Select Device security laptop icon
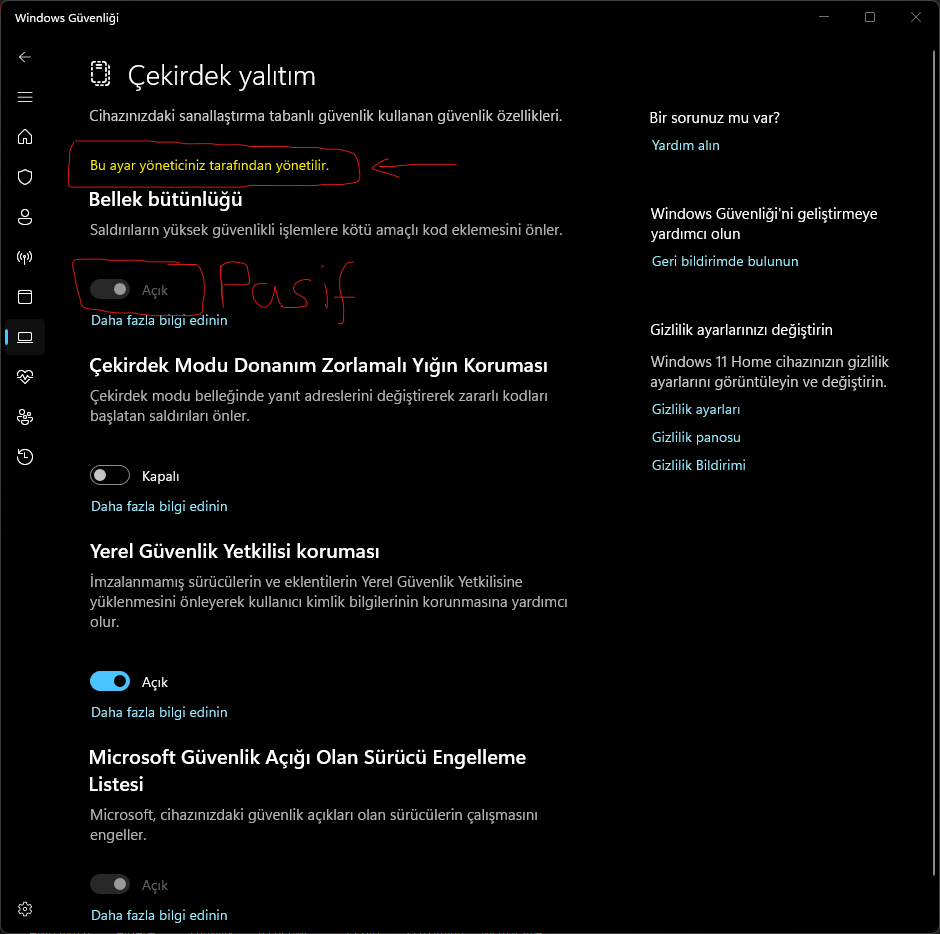This screenshot has height=934, width=940. tap(25, 337)
